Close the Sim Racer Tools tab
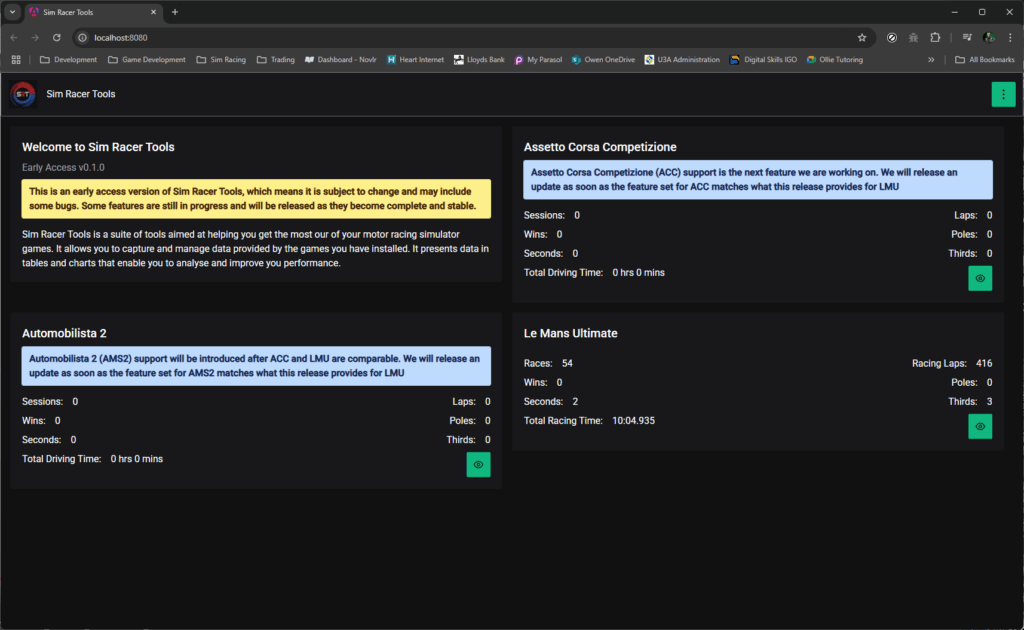This screenshot has height=630, width=1024. 153,12
